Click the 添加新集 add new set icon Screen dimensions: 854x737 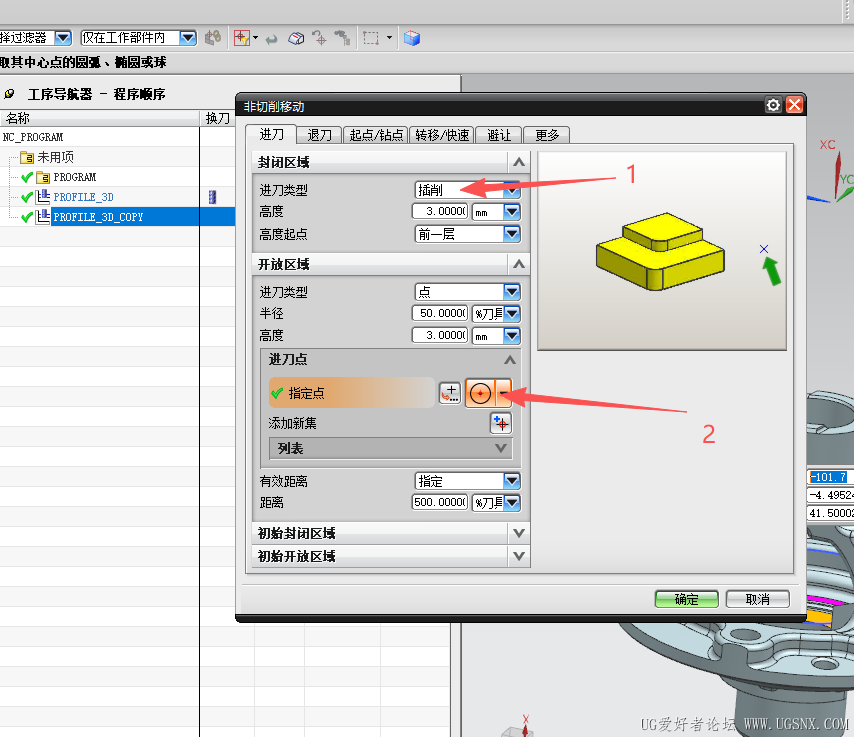[x=500, y=423]
